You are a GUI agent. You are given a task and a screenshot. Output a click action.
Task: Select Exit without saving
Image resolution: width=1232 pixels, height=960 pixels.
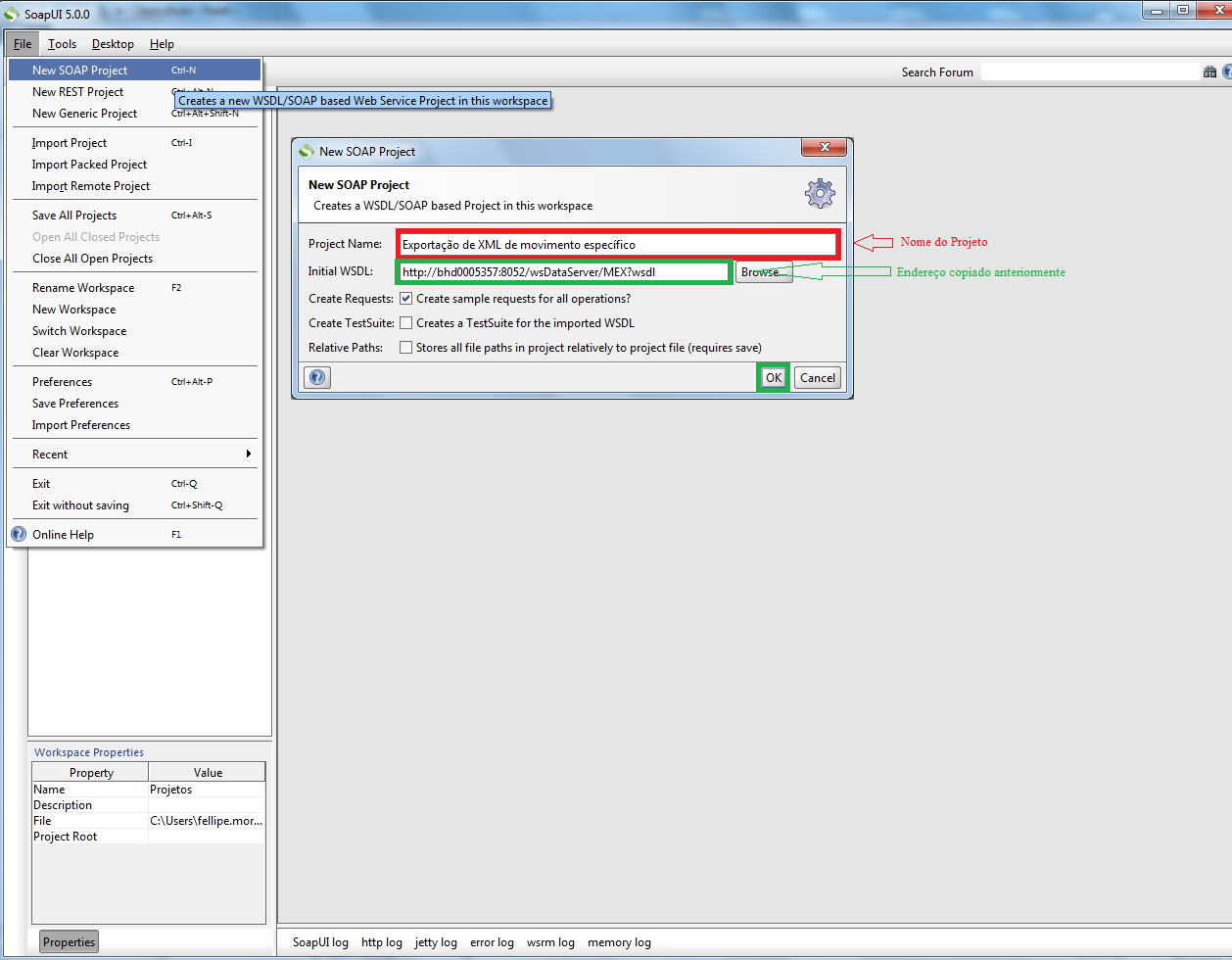(x=134, y=505)
